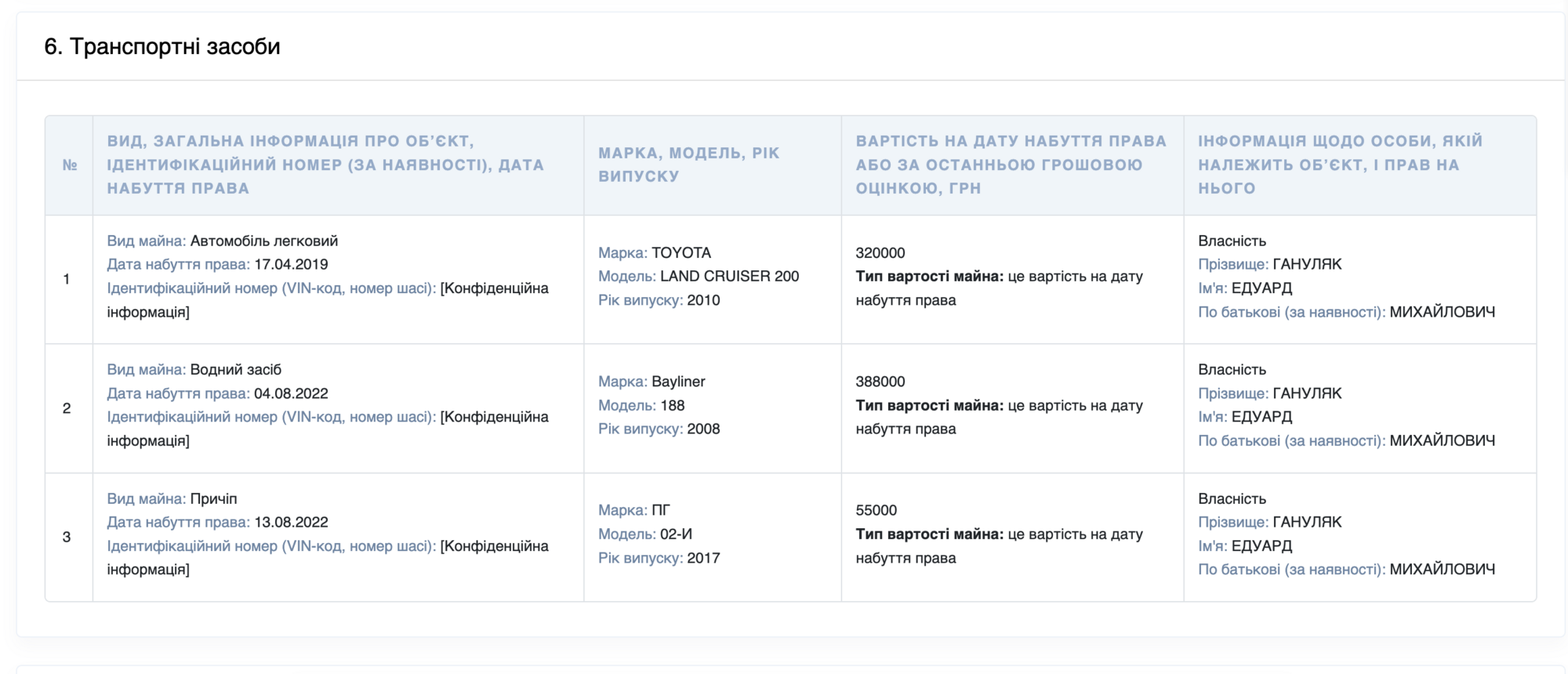Click production year 2017 of the trailer
Viewport: 1568px width, 674px height.
point(703,558)
